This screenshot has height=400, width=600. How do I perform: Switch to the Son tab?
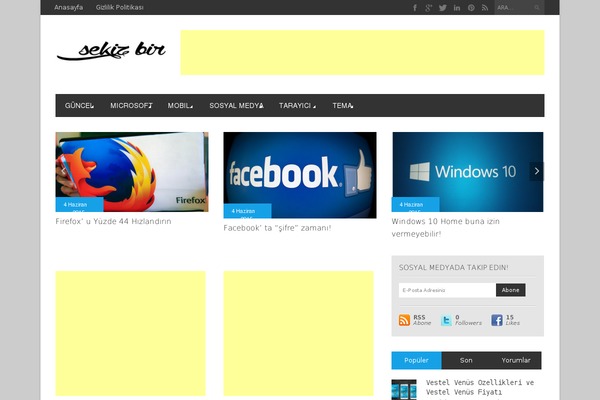[466, 361]
